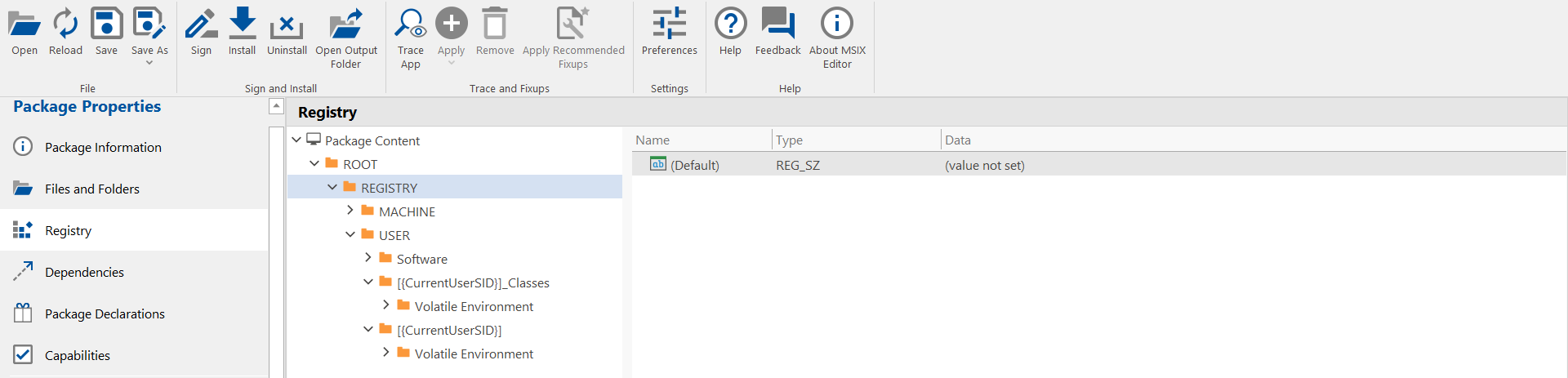
Task: Open the output folder
Action: point(346,26)
